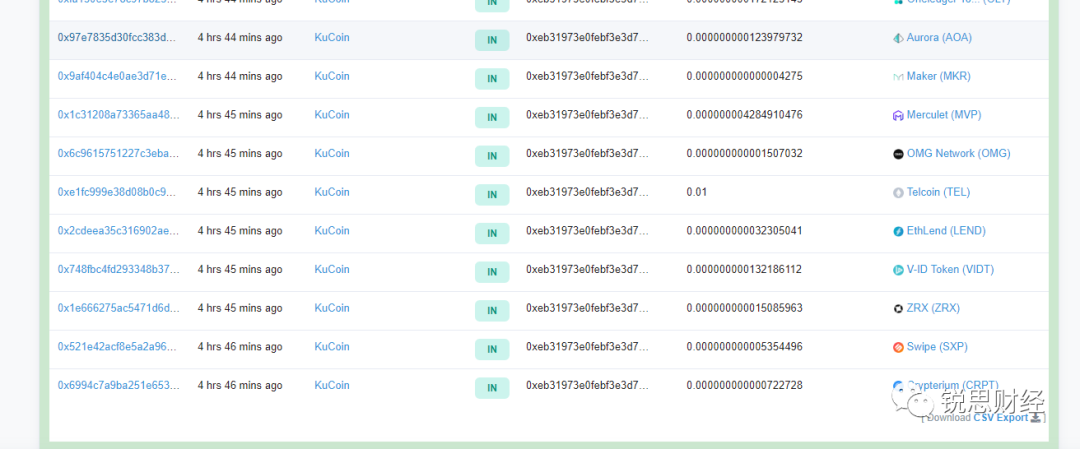Open the V-ID Token (VIDT) link

point(950,269)
